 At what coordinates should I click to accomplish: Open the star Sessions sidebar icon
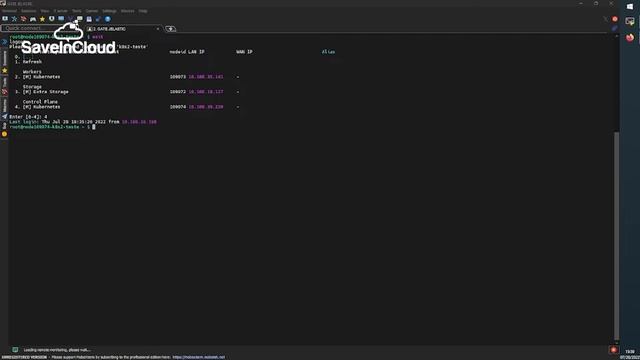click(4, 71)
